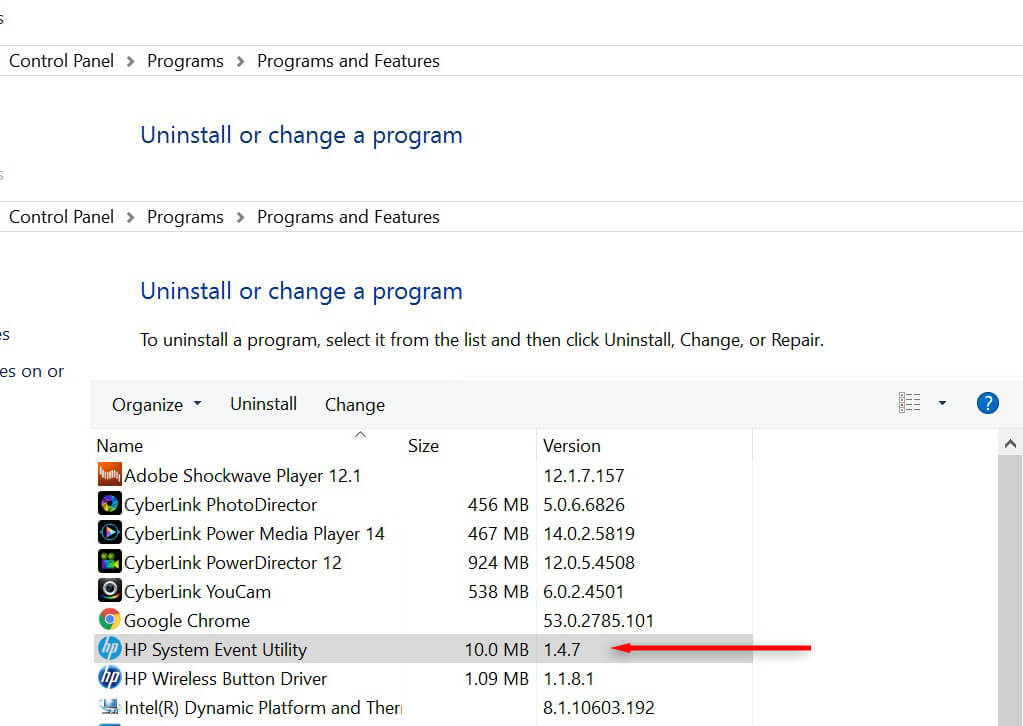Go to Programs in the breadcrumb
Screen dimensions: 1023x726
(x=185, y=217)
